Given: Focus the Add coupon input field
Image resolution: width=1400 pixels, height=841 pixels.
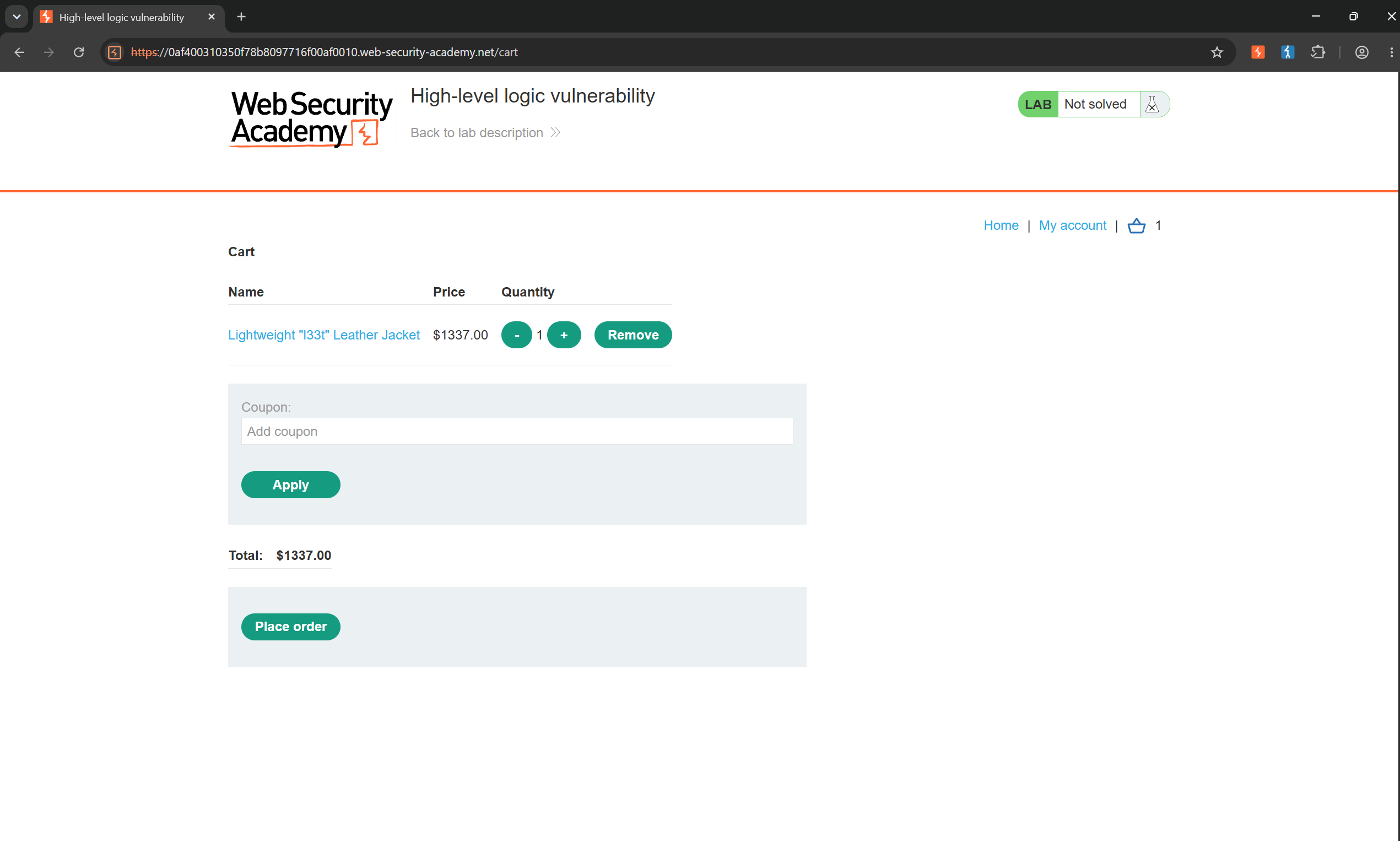Looking at the screenshot, I should (517, 432).
